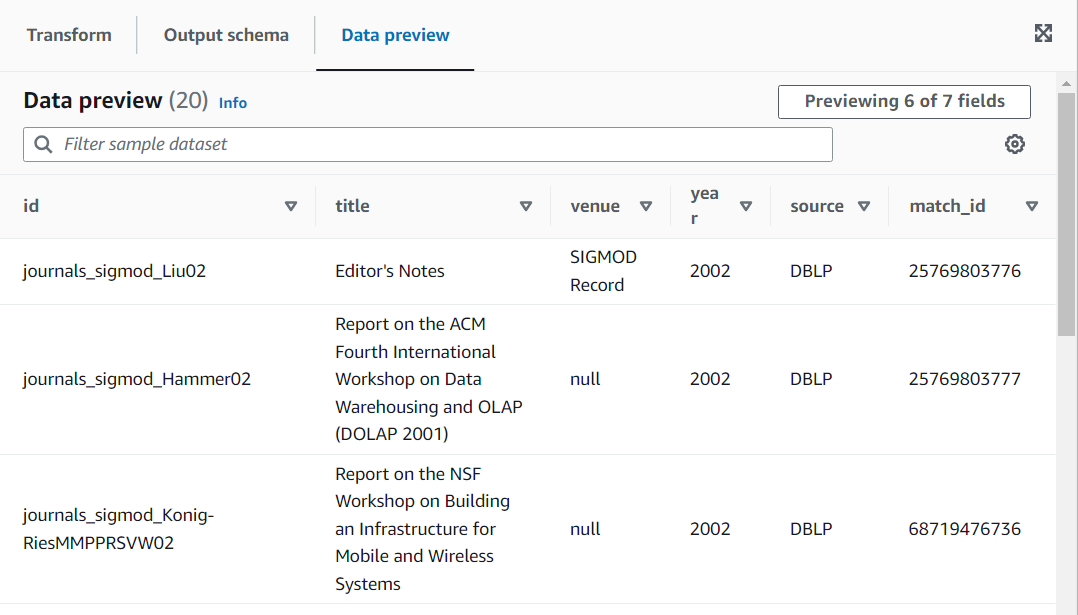Expand the Previewing 6 of 7 fields control
The width and height of the screenshot is (1078, 615).
coord(904,101)
